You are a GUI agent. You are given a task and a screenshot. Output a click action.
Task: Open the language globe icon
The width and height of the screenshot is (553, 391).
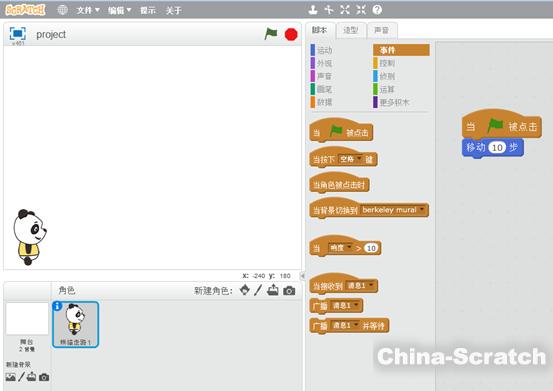coord(62,10)
